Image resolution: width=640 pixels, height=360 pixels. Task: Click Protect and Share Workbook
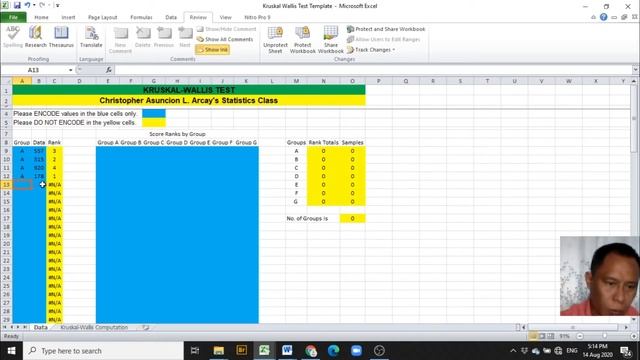coord(386,29)
